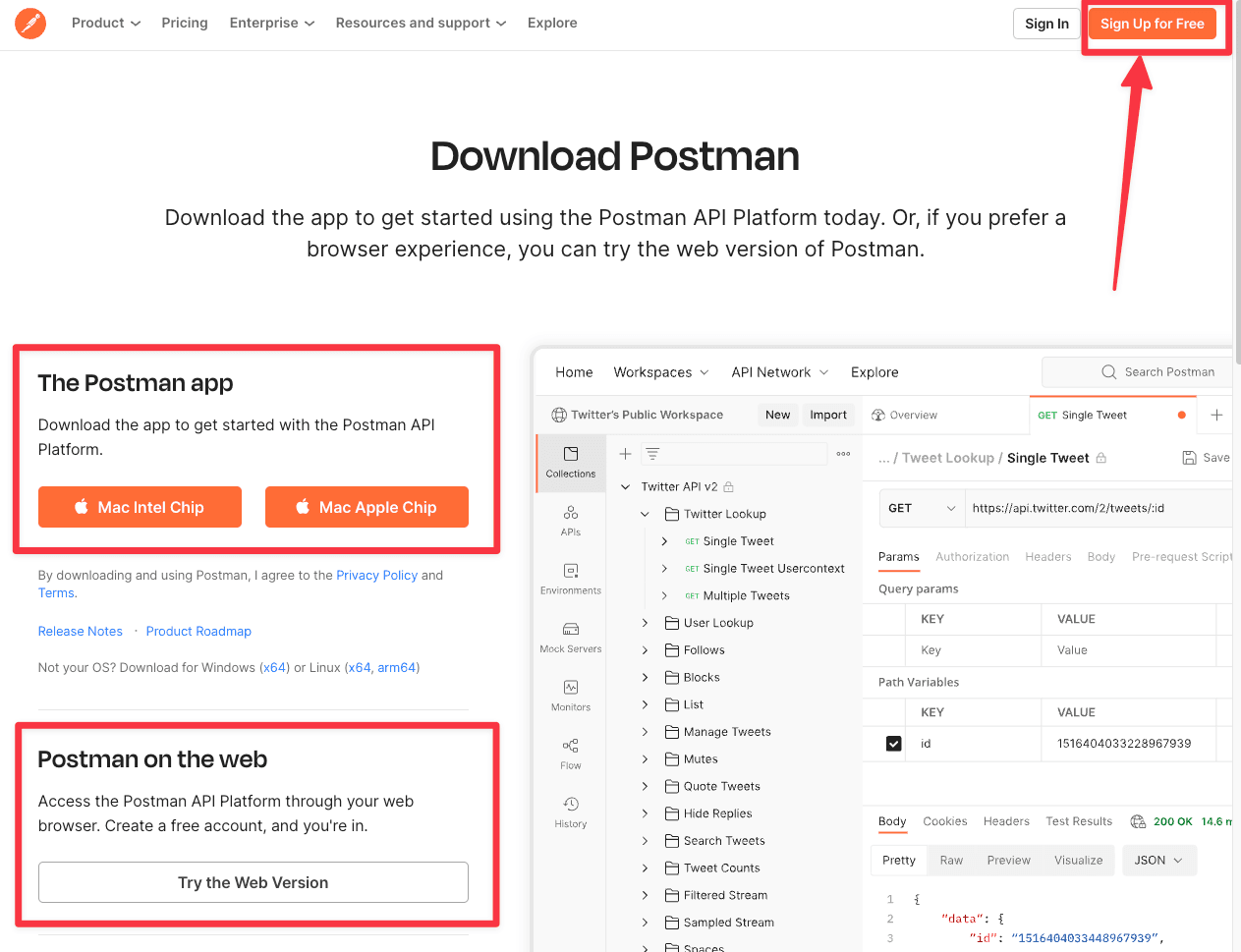Switch to the request Headers tab

pyautogui.click(x=1048, y=557)
